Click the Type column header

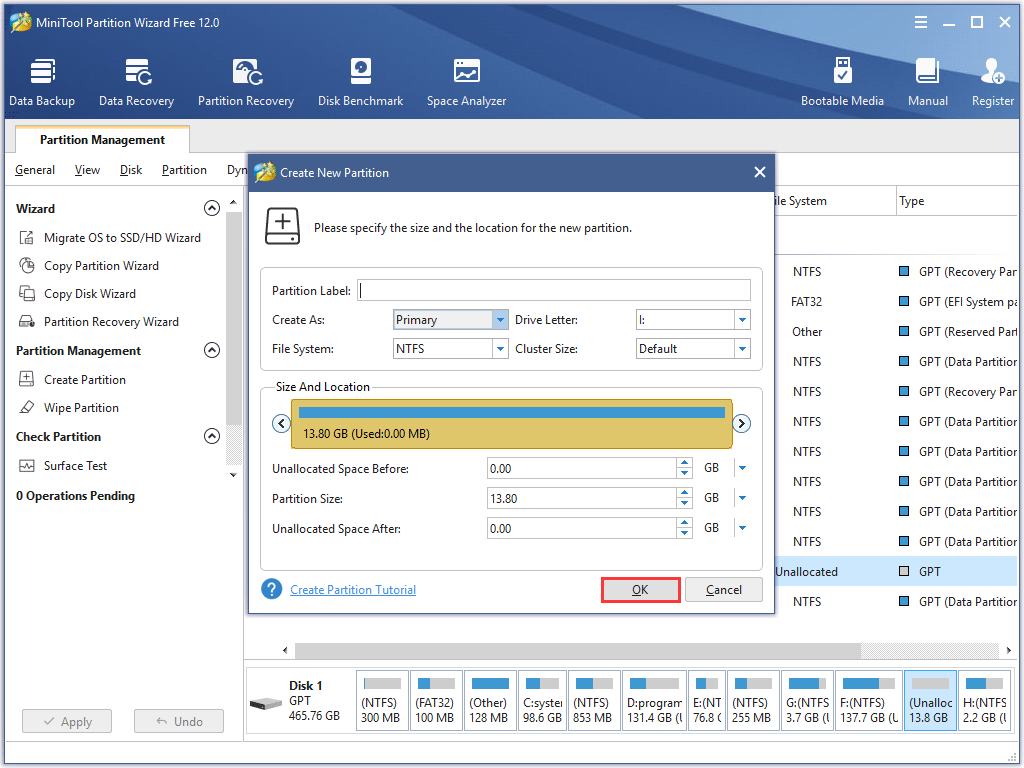pyautogui.click(x=957, y=201)
